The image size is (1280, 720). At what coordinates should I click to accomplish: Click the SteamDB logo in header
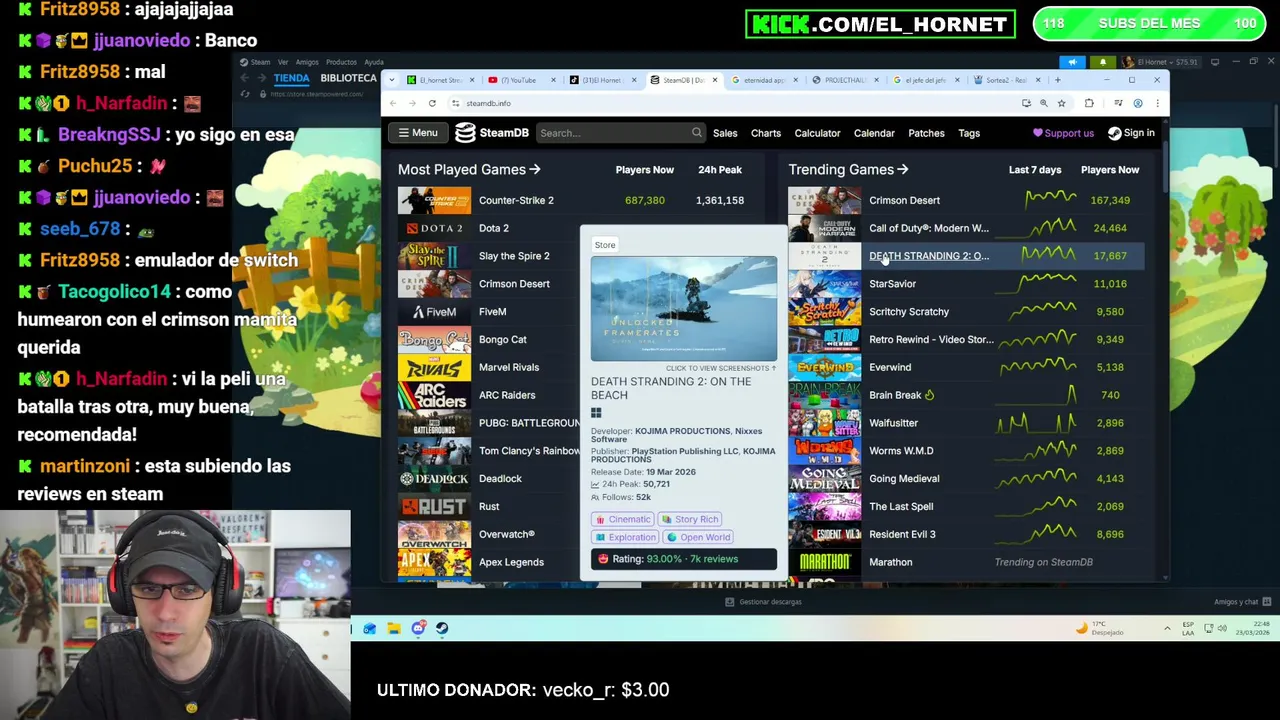tap(492, 133)
